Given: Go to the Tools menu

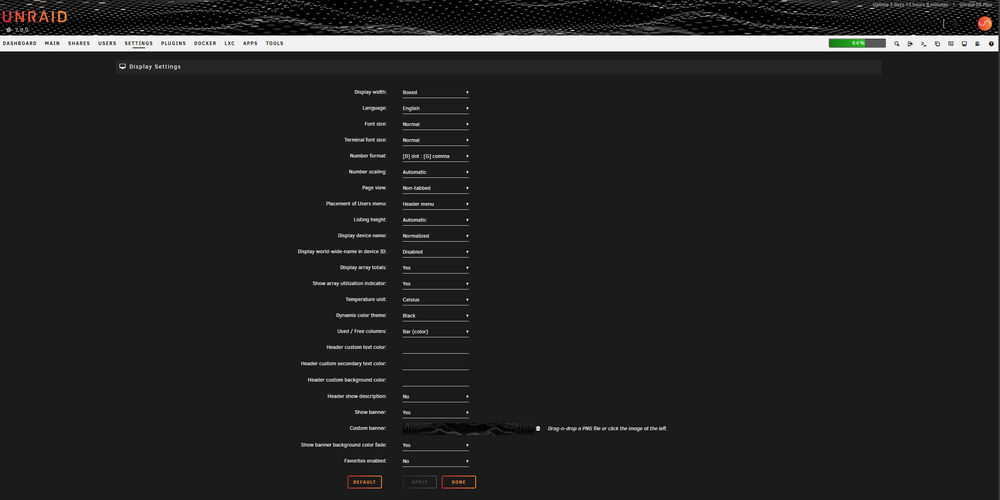Looking at the screenshot, I should pos(275,43).
